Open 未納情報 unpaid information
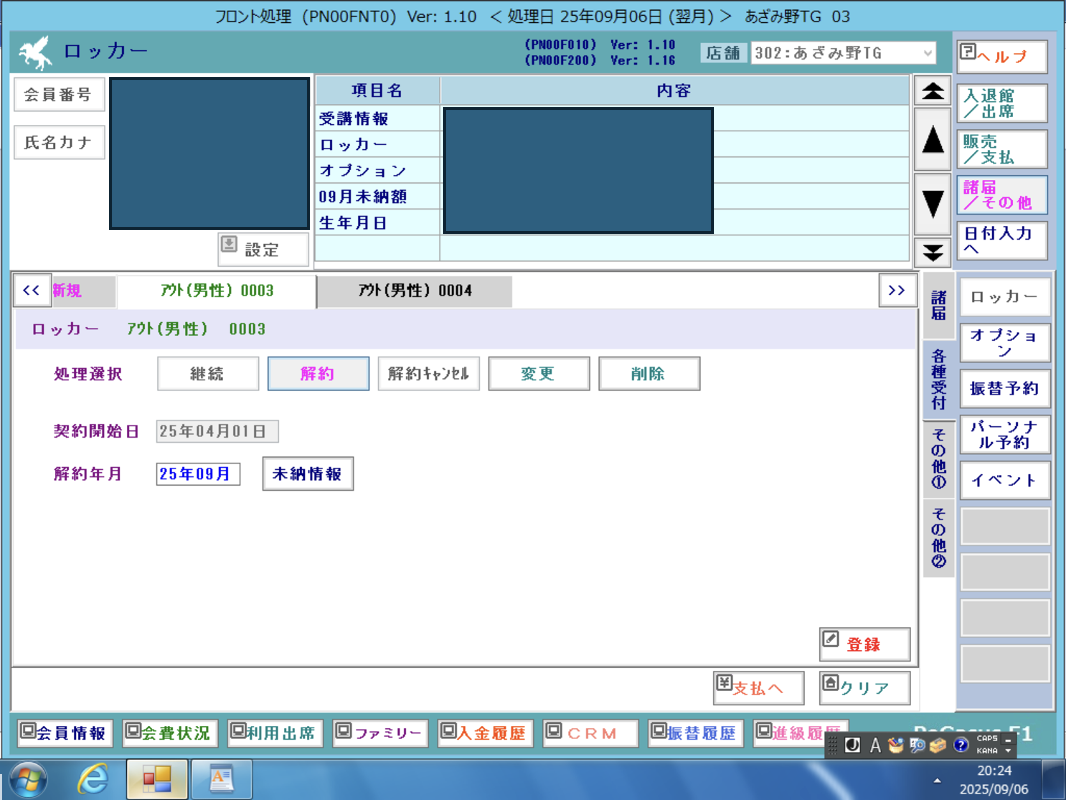 click(x=308, y=474)
